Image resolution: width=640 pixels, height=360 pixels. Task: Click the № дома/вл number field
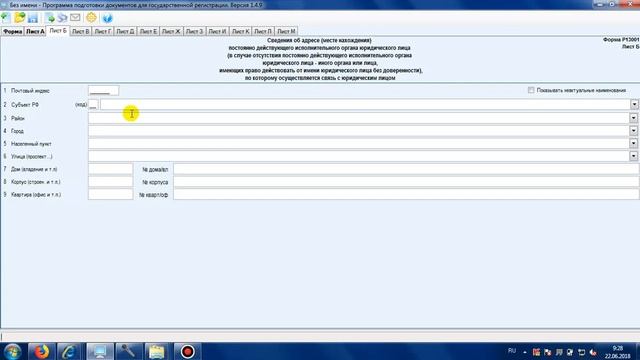click(406, 169)
